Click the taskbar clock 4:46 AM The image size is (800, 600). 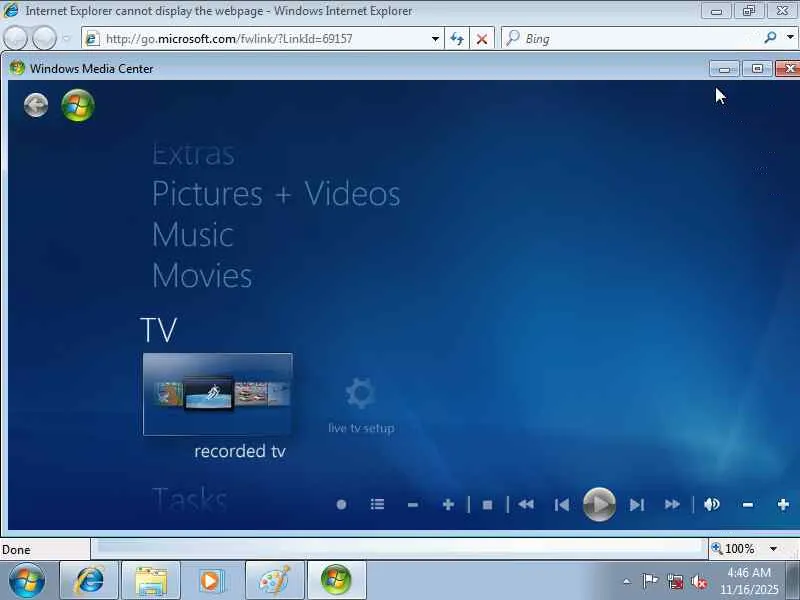(x=749, y=572)
